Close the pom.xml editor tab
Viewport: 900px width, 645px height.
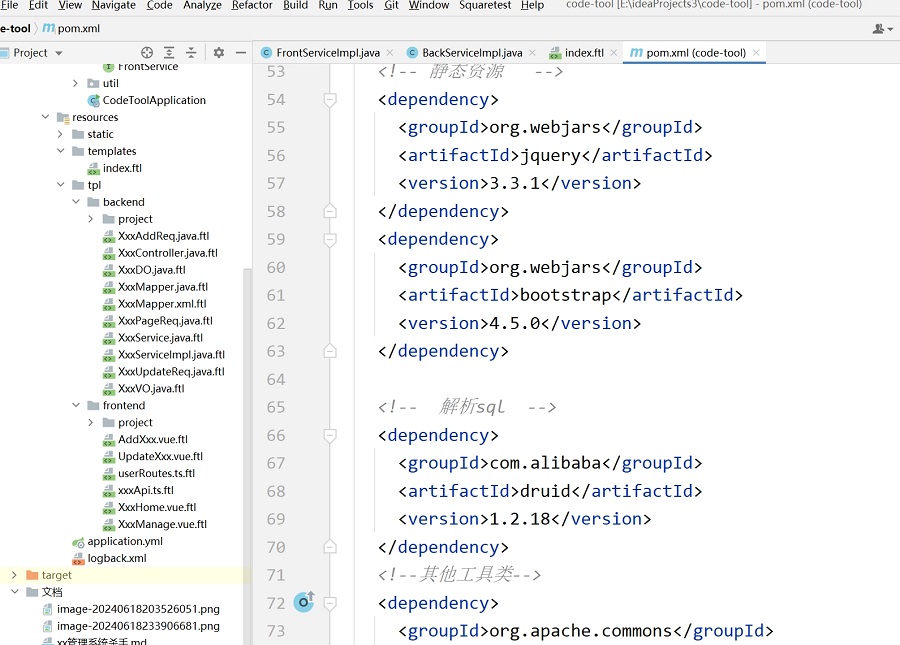[756, 52]
